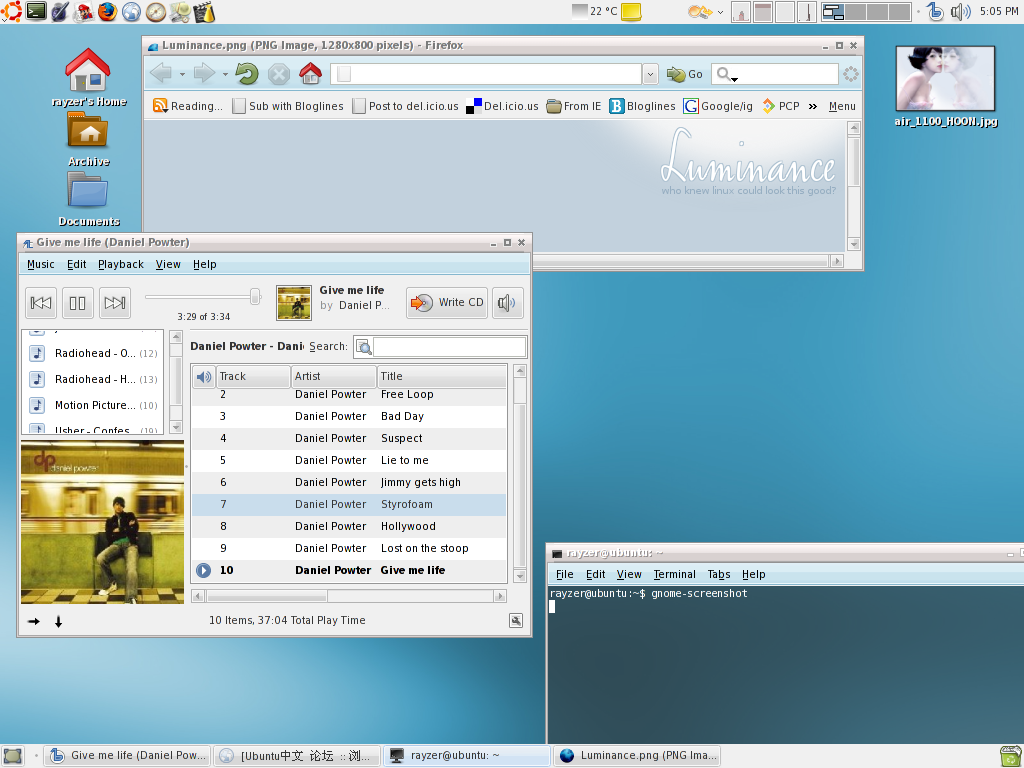Open the Reading... feed bookmark

tap(187, 106)
